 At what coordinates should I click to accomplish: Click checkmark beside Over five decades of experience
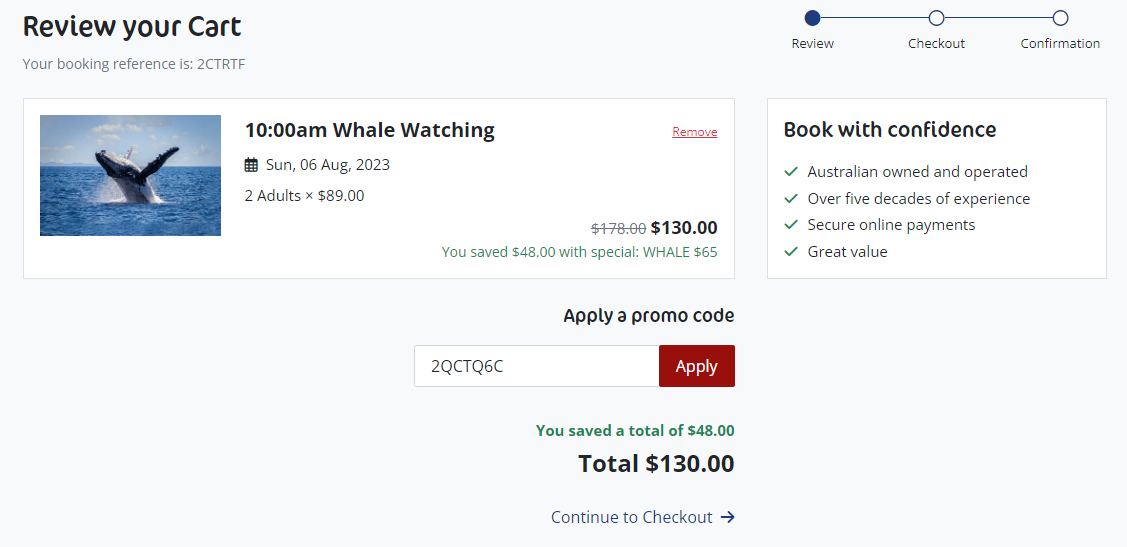click(791, 198)
